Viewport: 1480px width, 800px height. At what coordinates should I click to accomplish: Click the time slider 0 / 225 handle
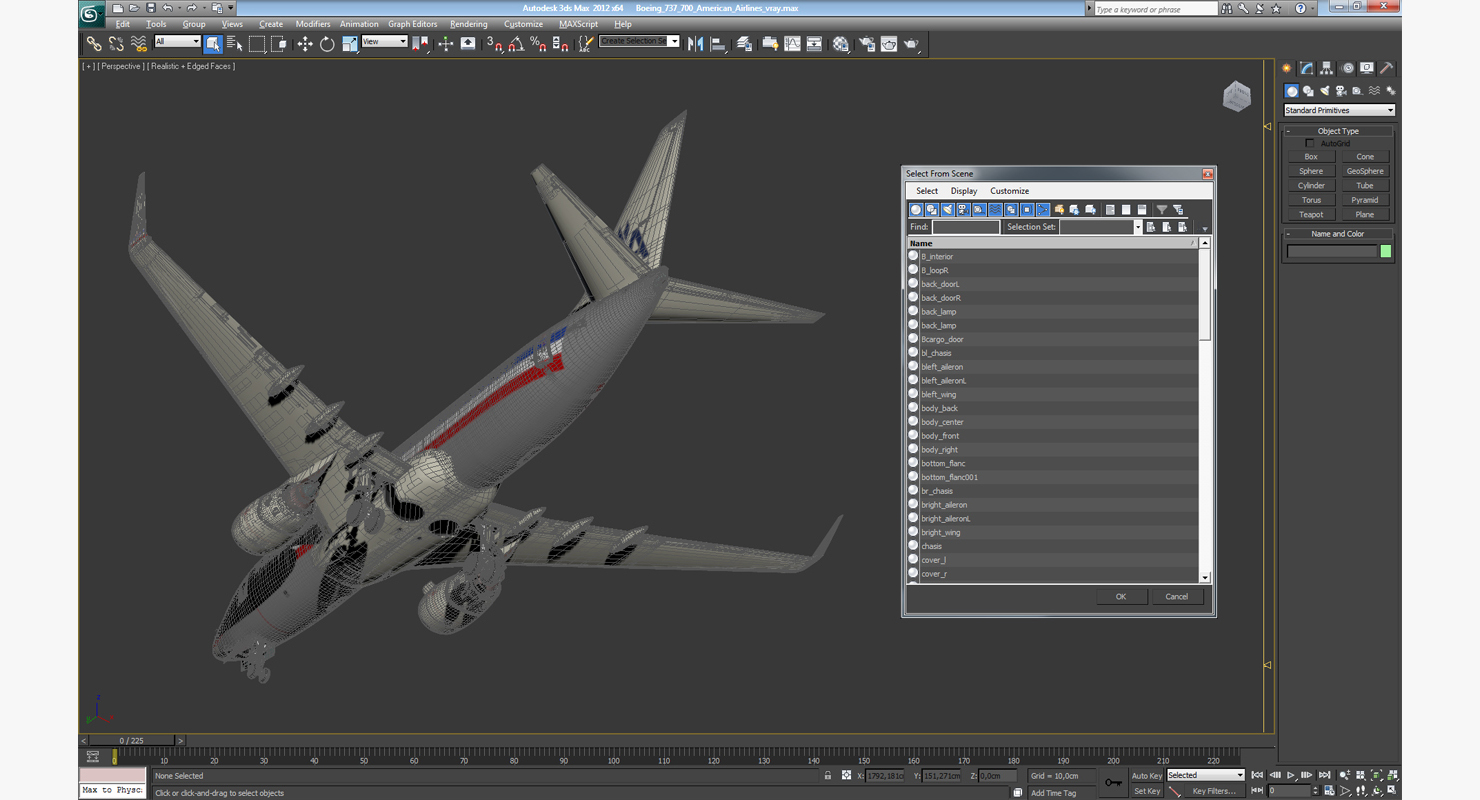pos(132,741)
